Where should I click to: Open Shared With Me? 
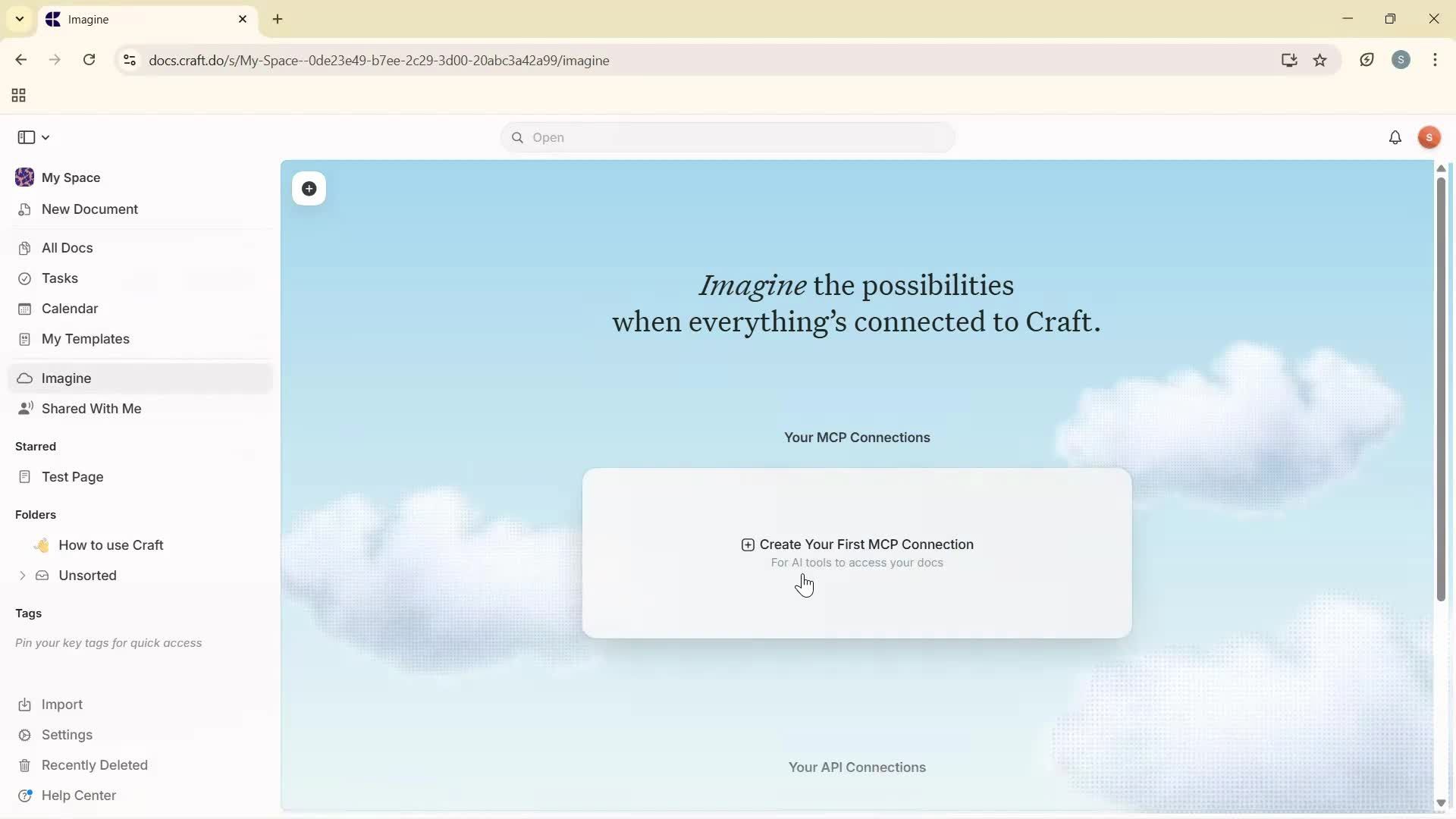[91, 409]
